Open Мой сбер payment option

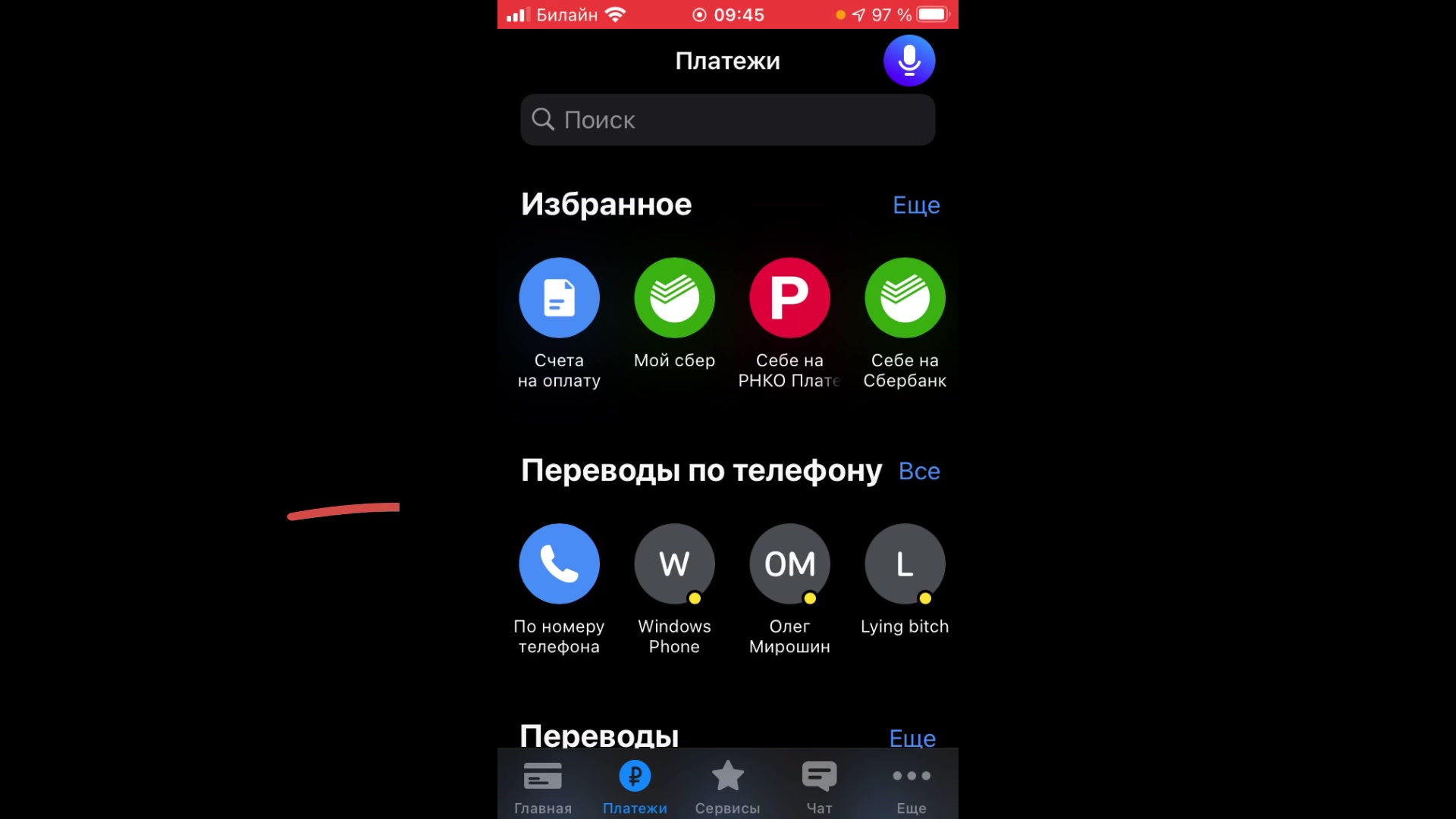pos(674,297)
